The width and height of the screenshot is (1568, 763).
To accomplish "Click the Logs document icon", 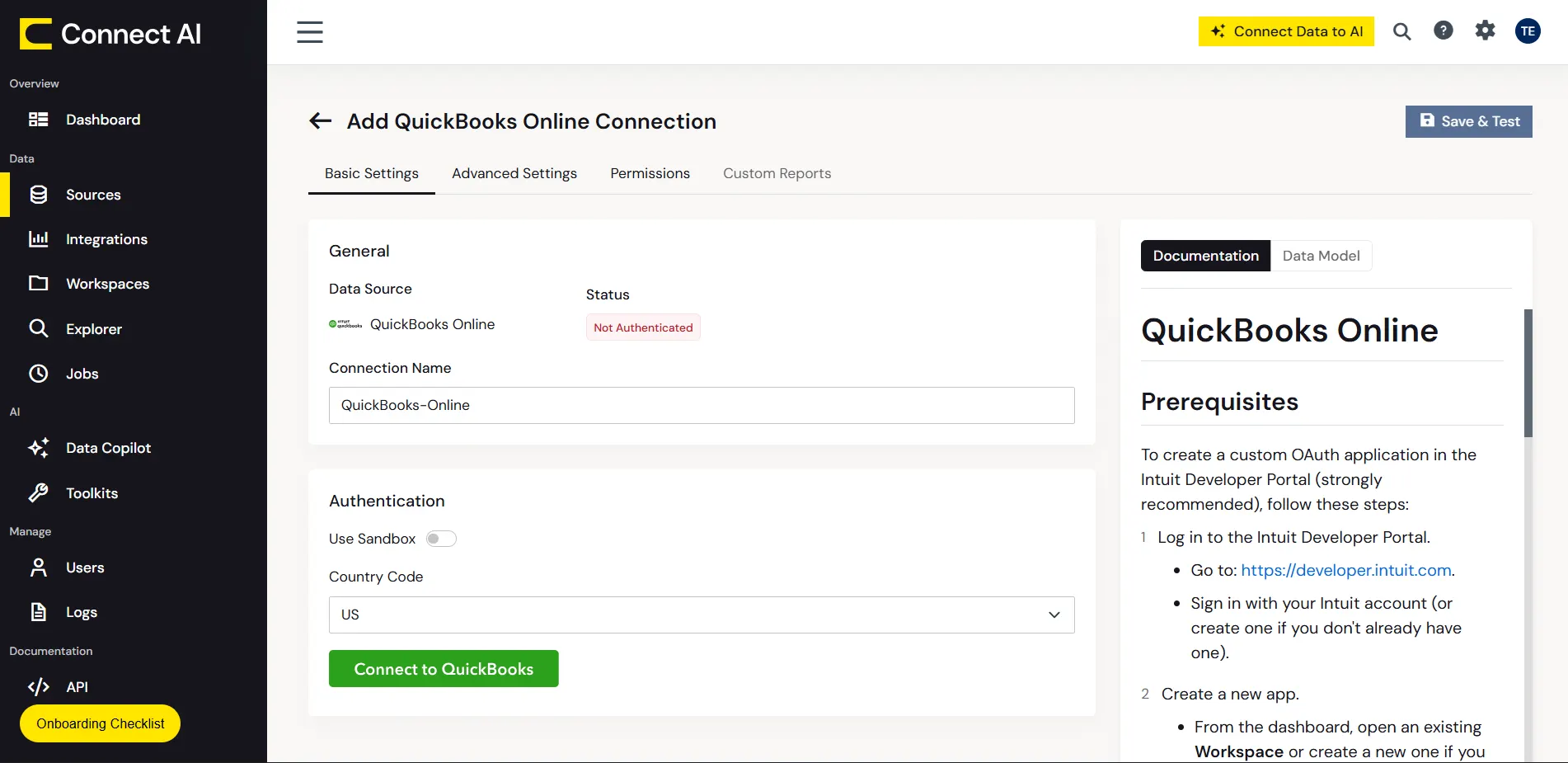I will (x=39, y=612).
